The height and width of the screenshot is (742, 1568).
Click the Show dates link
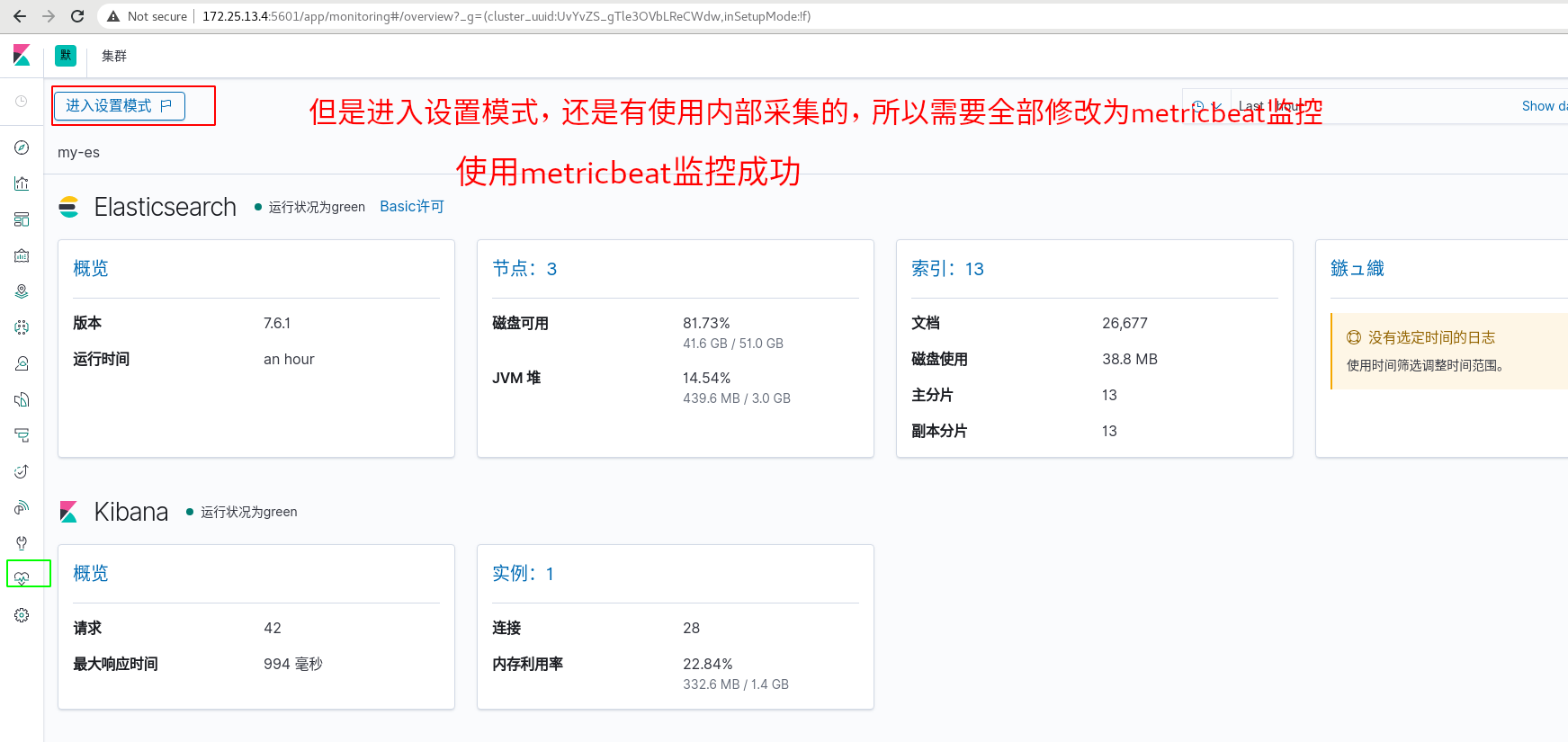point(1545,106)
